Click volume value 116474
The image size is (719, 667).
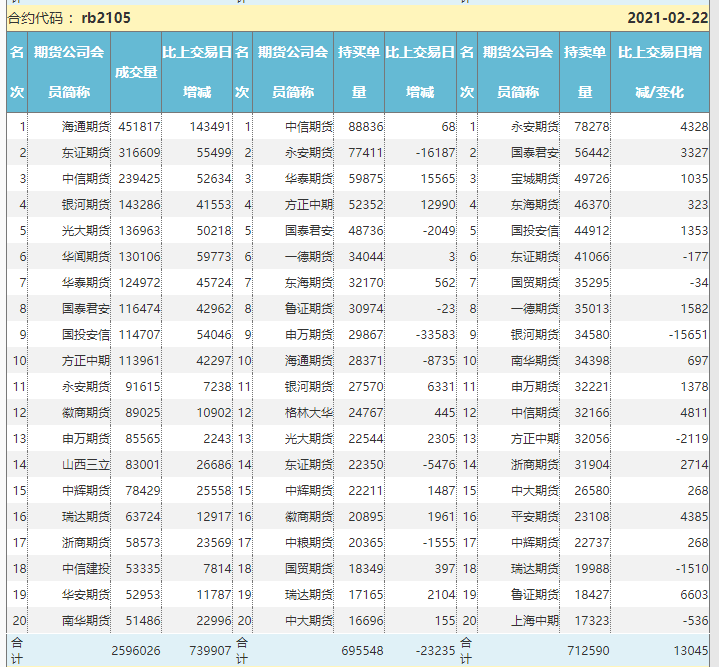click(x=139, y=309)
